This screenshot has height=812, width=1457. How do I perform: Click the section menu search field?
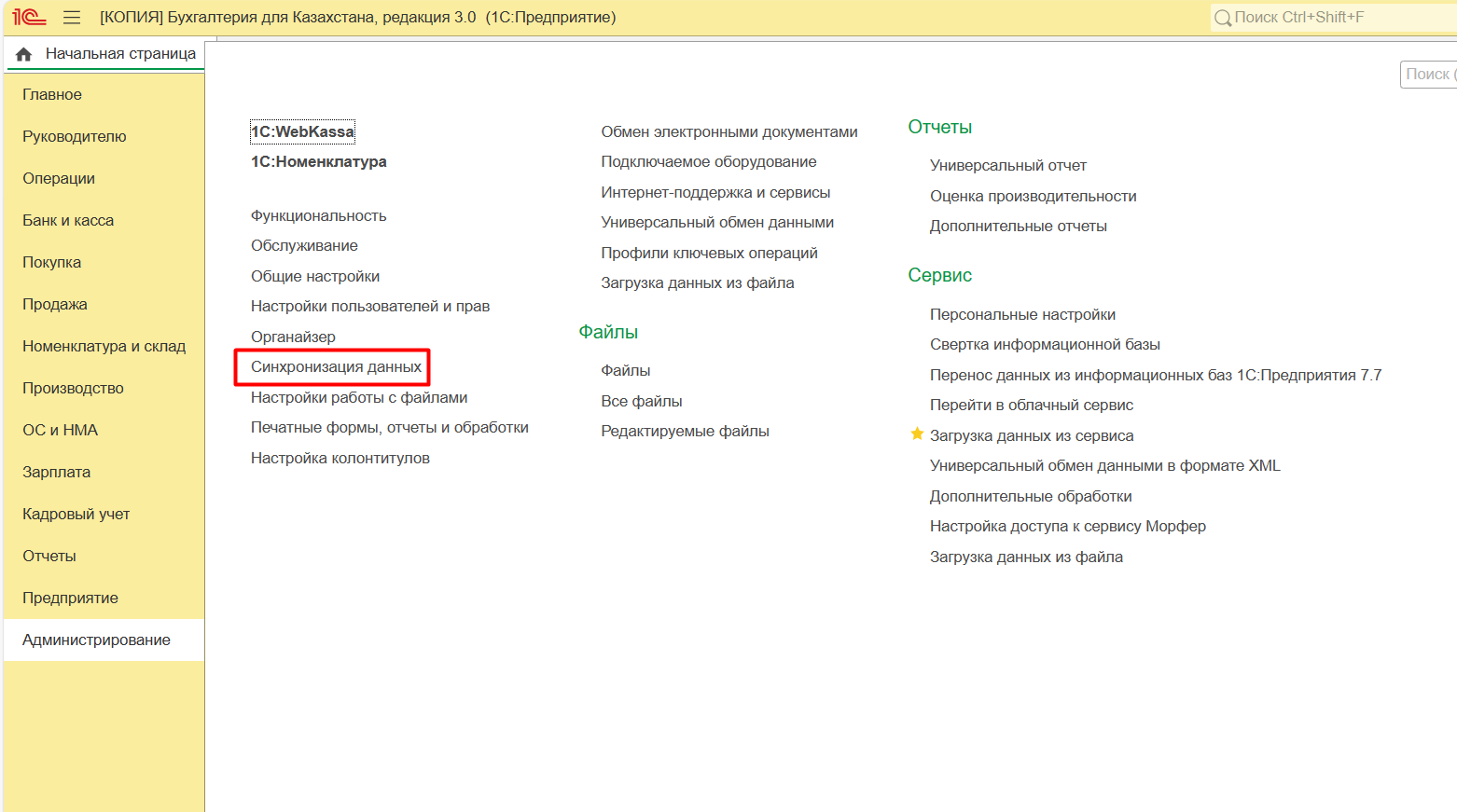tap(1429, 75)
